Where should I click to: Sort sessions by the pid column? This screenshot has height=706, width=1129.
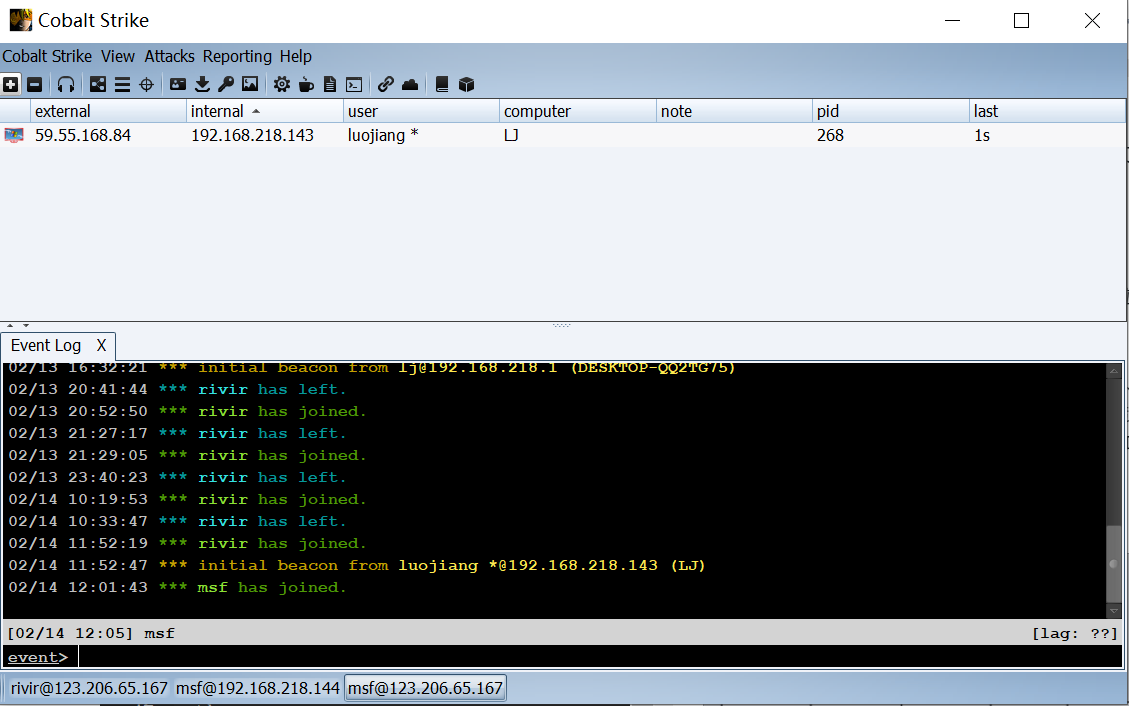pyautogui.click(x=891, y=111)
